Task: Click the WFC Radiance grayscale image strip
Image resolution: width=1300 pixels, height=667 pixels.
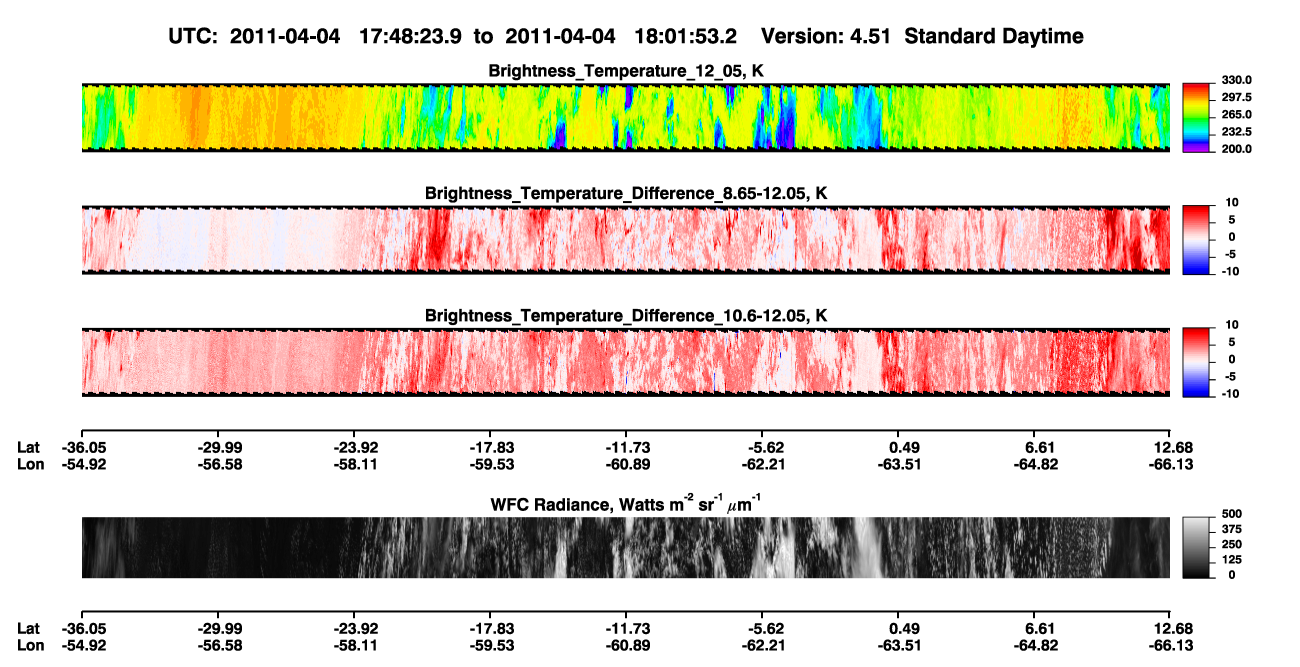Action: 625,547
